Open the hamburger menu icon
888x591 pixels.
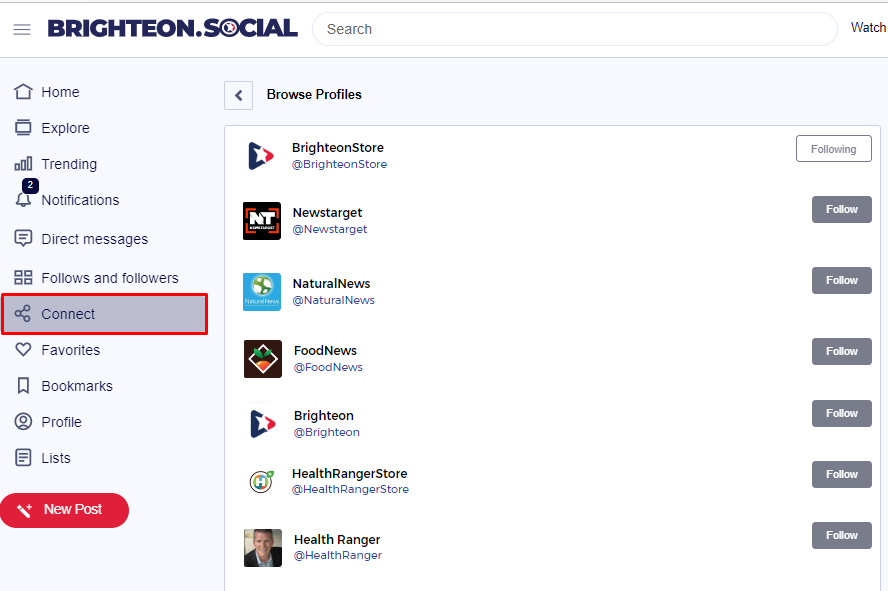[x=22, y=29]
